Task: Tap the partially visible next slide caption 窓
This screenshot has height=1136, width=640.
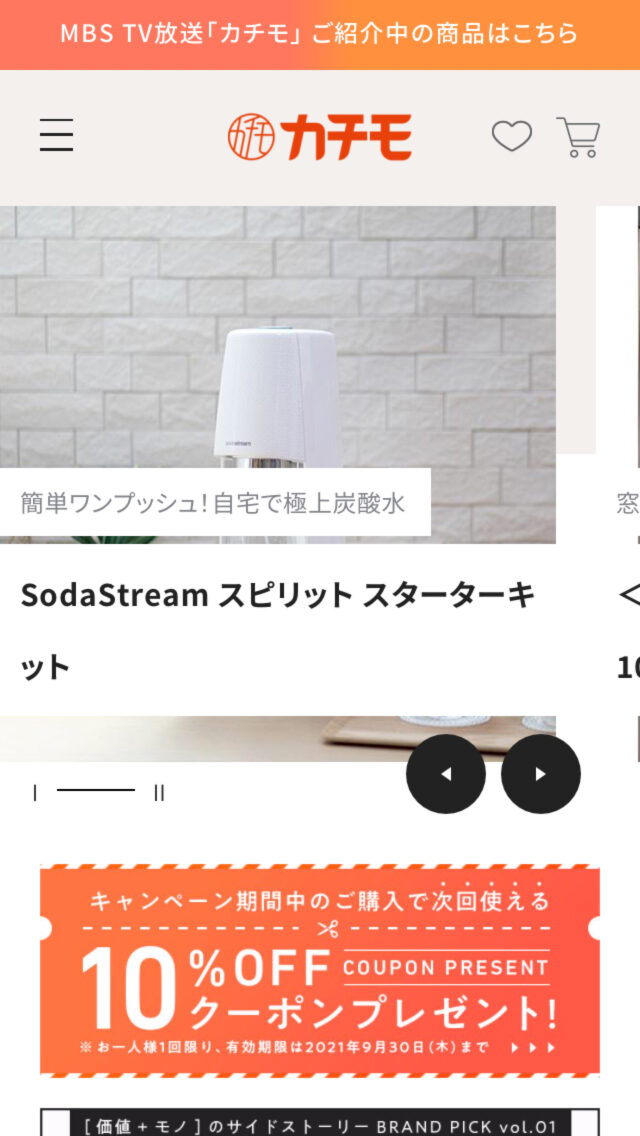Action: (x=628, y=503)
